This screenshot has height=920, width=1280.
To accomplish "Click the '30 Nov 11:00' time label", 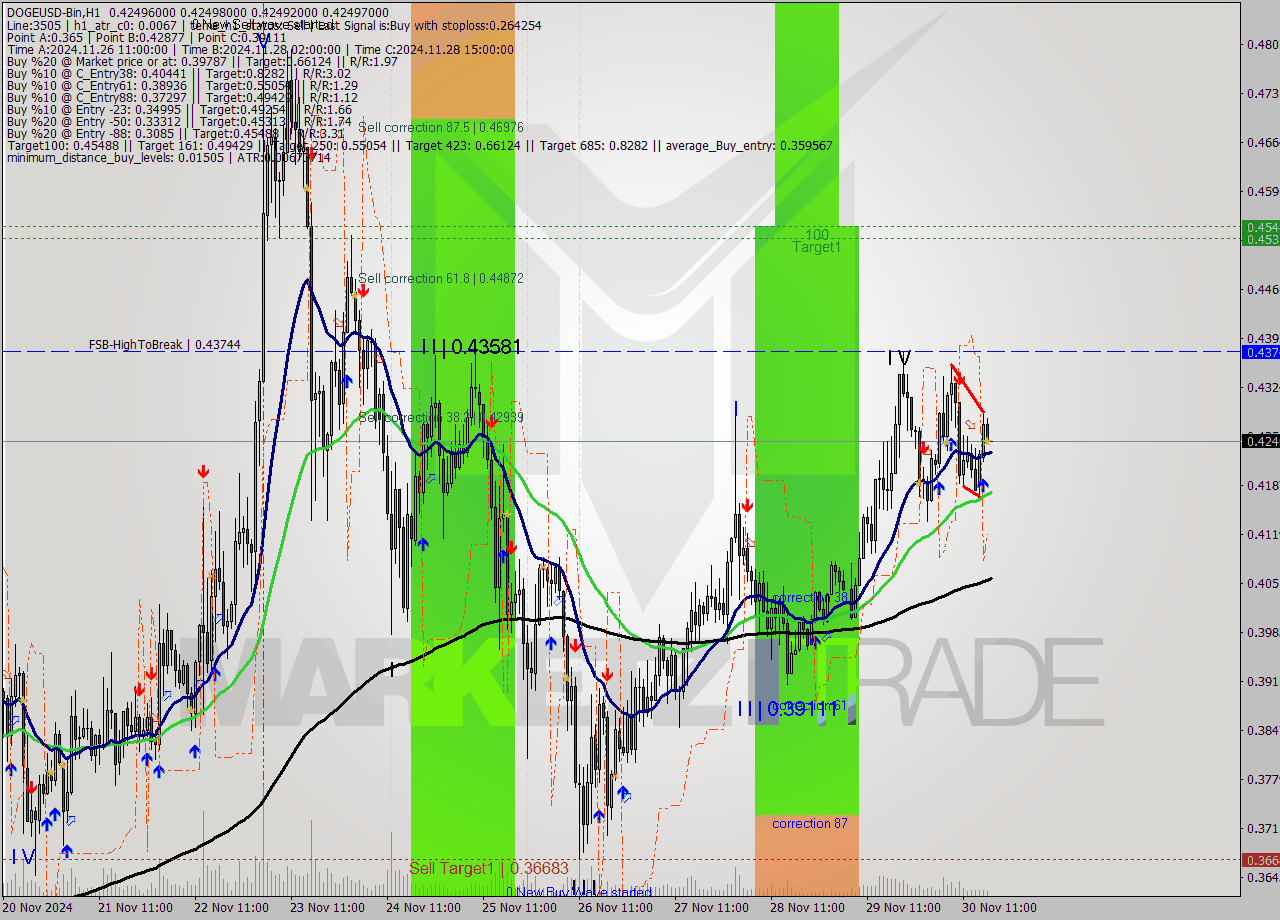I will click(x=998, y=908).
